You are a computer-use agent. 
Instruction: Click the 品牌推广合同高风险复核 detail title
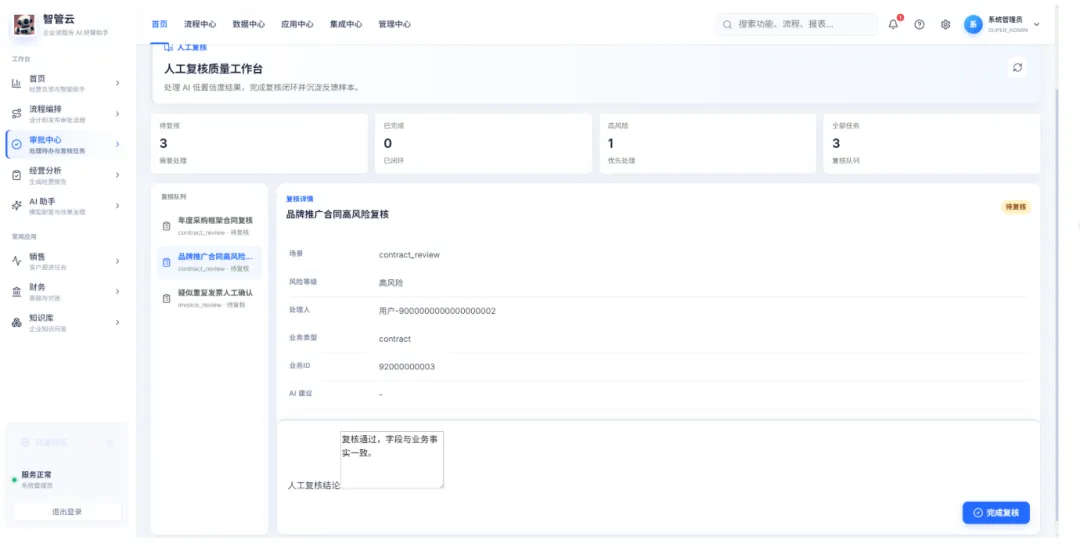click(338, 214)
